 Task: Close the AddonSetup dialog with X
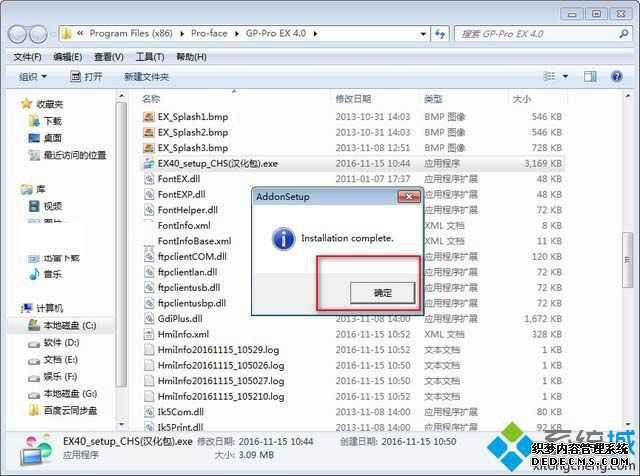click(x=409, y=197)
